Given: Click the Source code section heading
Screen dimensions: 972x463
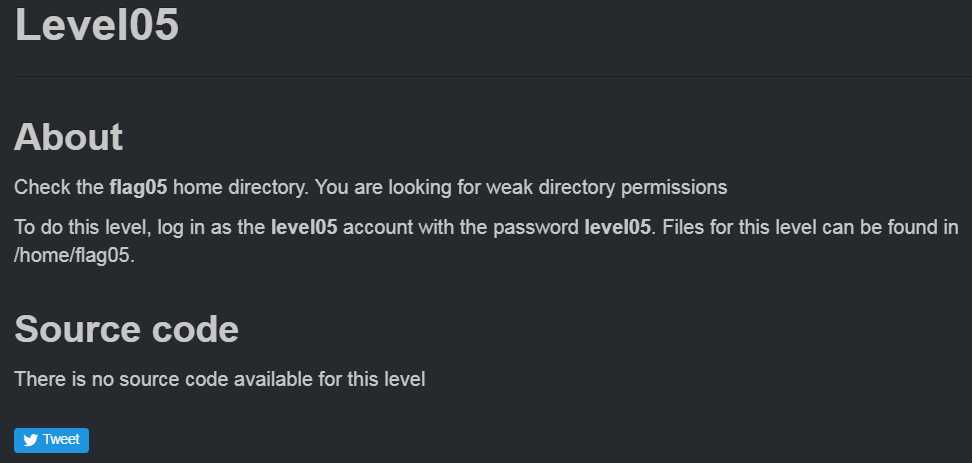Looking at the screenshot, I should point(126,328).
